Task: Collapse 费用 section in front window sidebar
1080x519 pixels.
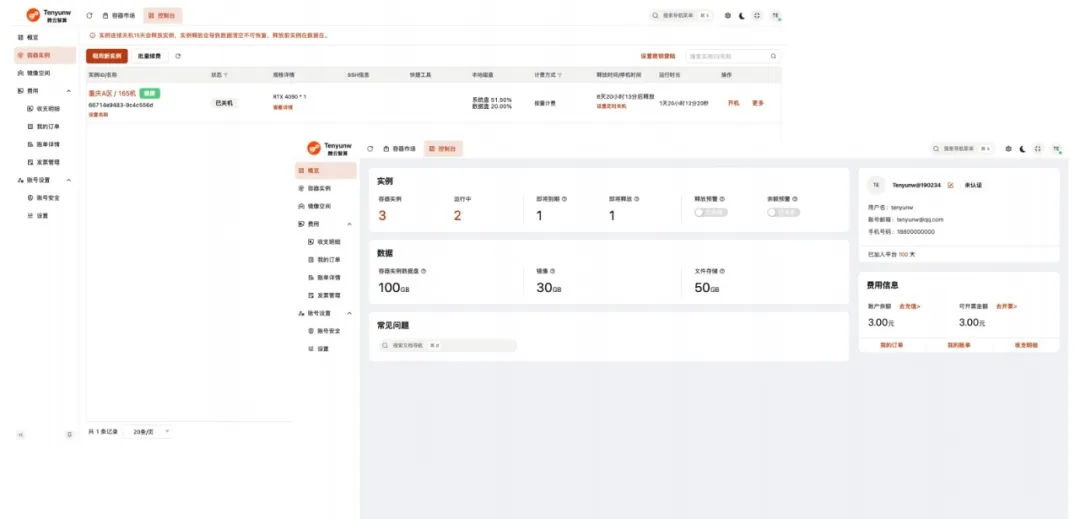Action: coord(349,224)
